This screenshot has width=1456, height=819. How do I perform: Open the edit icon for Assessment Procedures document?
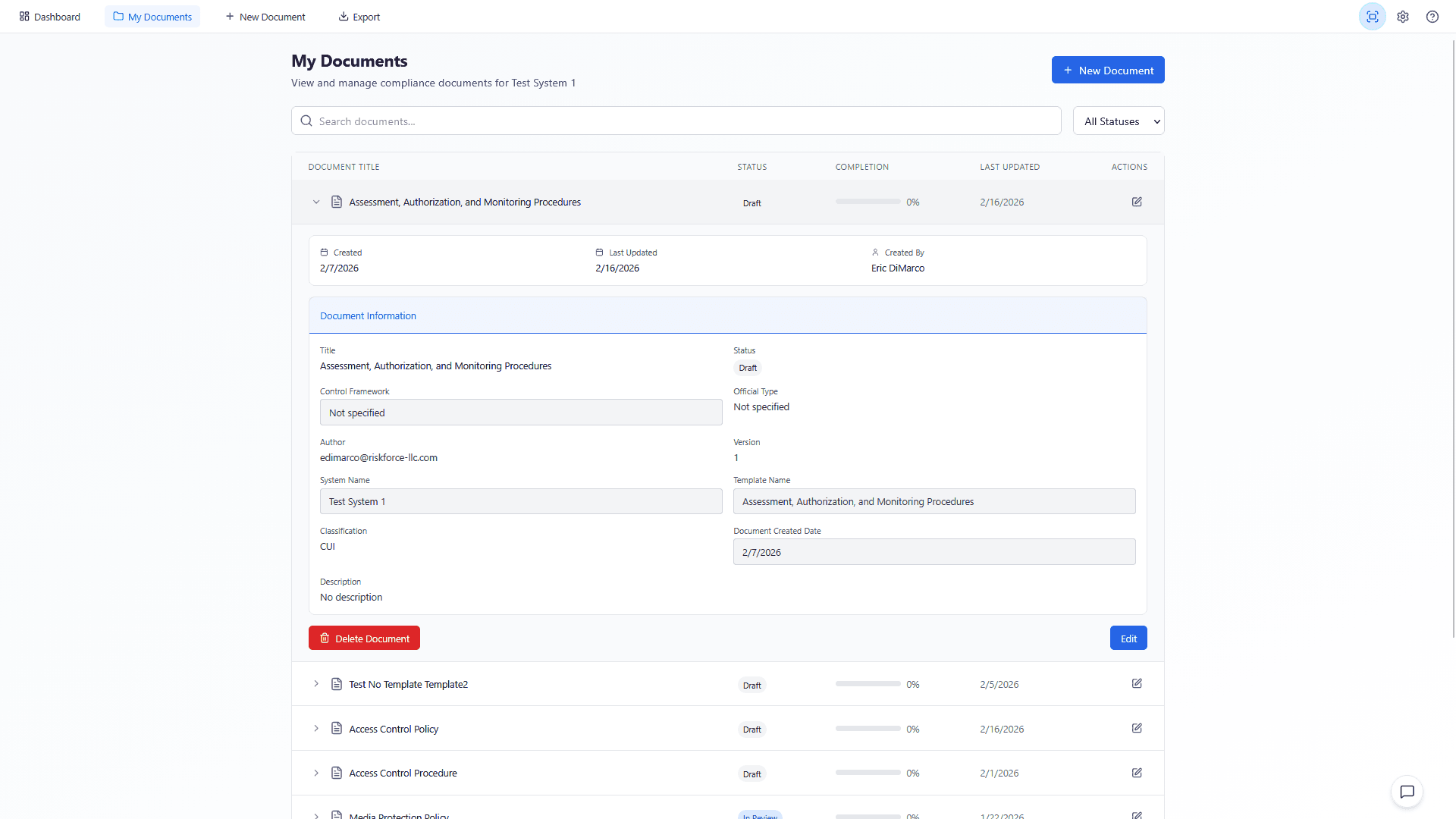point(1136,202)
